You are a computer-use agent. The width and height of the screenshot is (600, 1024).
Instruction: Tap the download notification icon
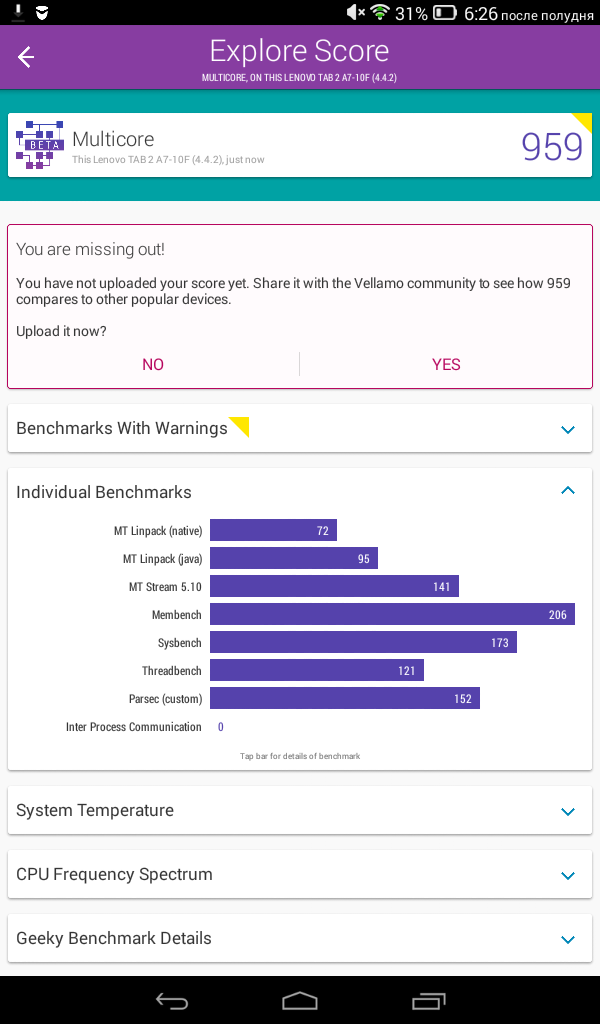(x=19, y=12)
